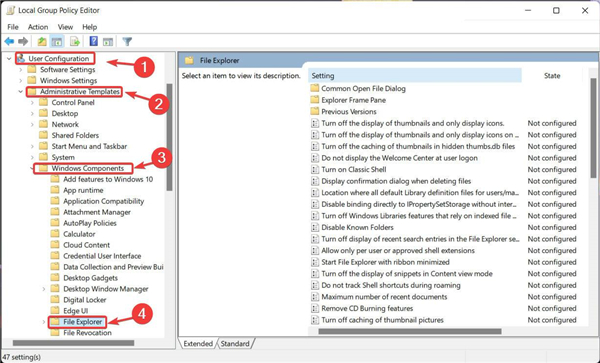Click the horizontal scrollbar of settings list

(410, 331)
